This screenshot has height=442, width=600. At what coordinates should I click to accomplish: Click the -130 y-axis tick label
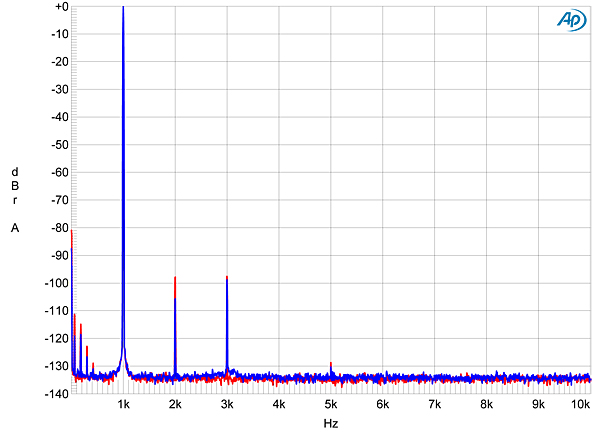[57, 366]
